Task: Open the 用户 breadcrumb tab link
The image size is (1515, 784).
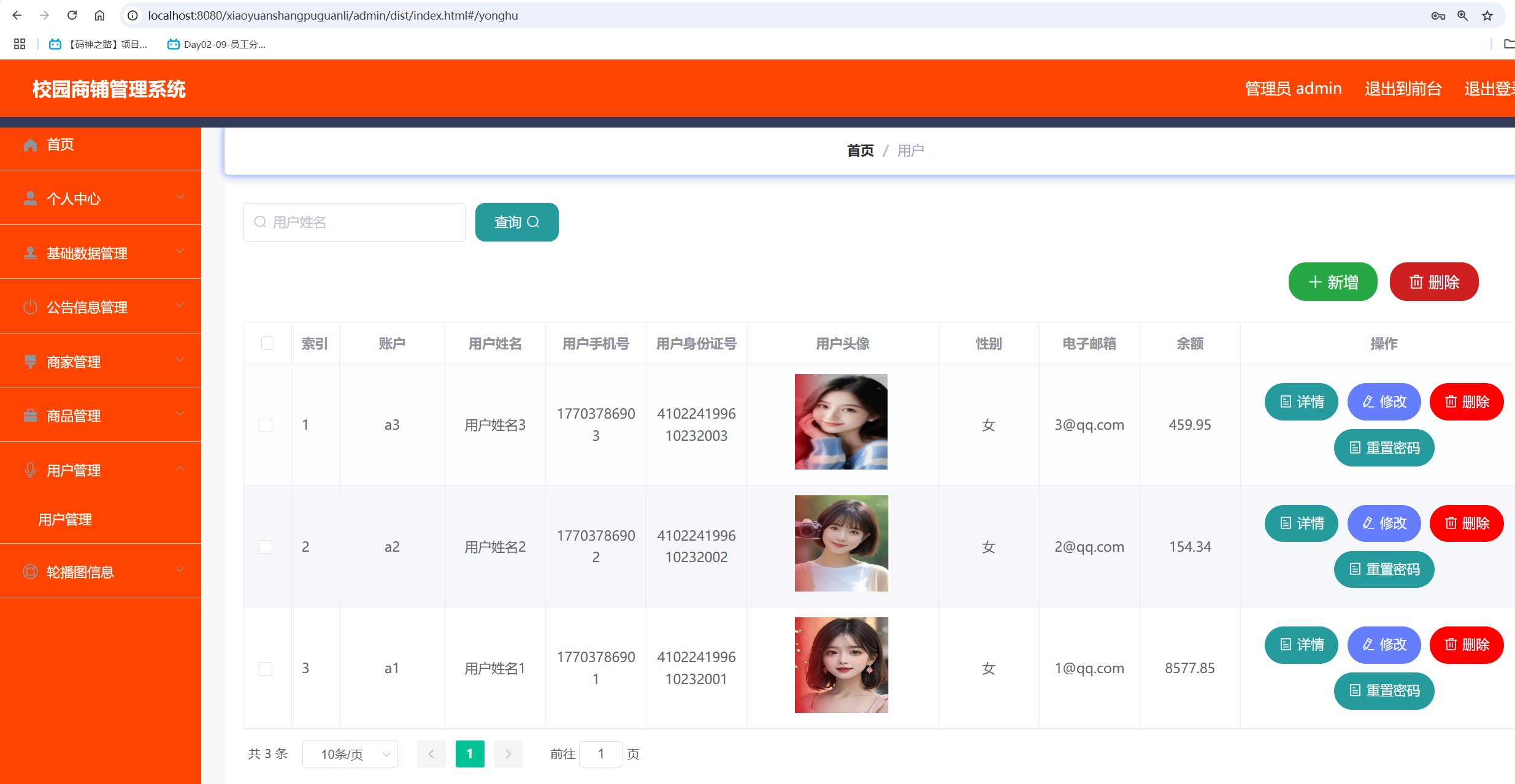Action: pyautogui.click(x=910, y=150)
